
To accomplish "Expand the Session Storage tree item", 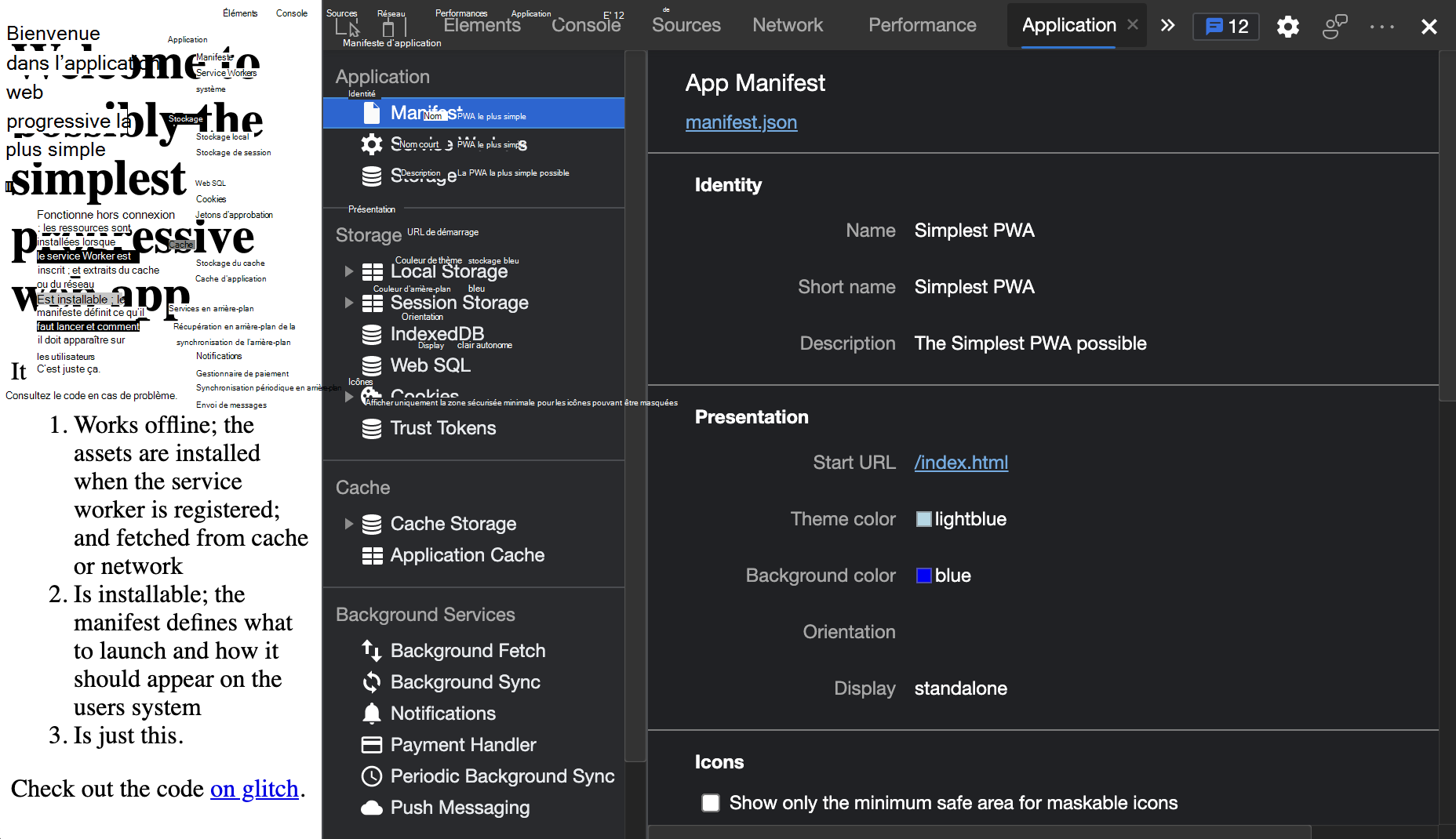I will coord(349,303).
